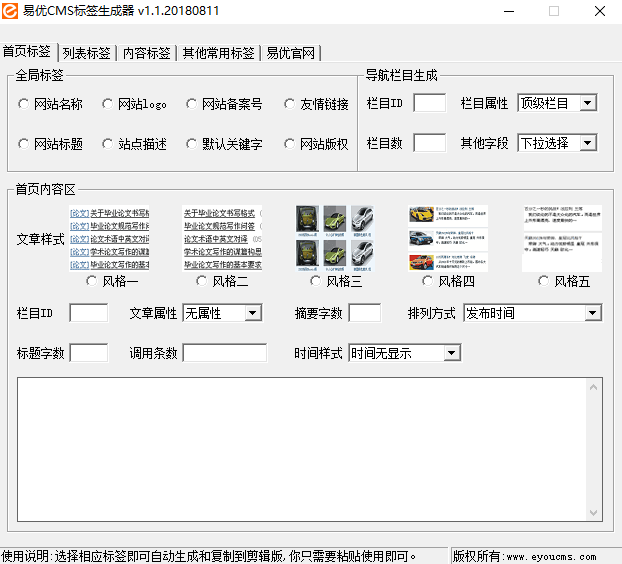Click the 调用条数 input field
This screenshot has width=622, height=564.
pos(224,353)
